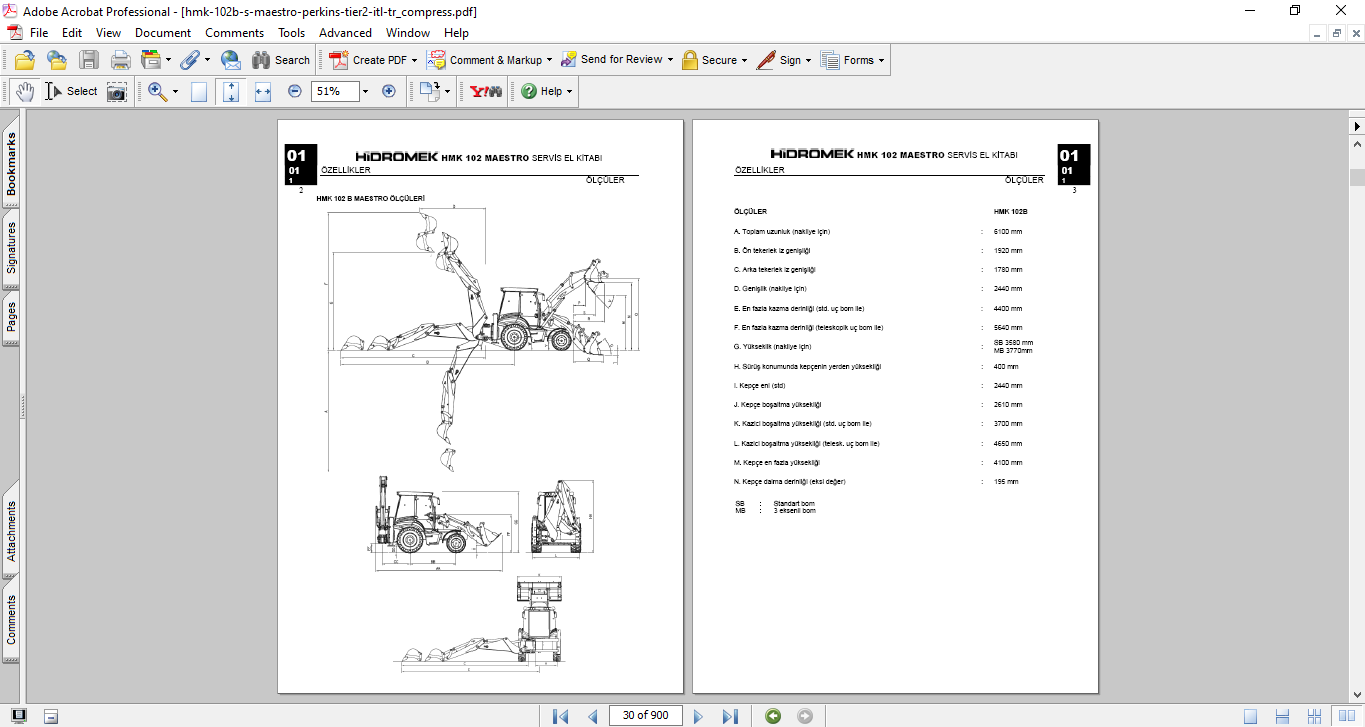The height and width of the screenshot is (727, 1365).
Task: Enable Continuous page layout
Action: 1283,716
